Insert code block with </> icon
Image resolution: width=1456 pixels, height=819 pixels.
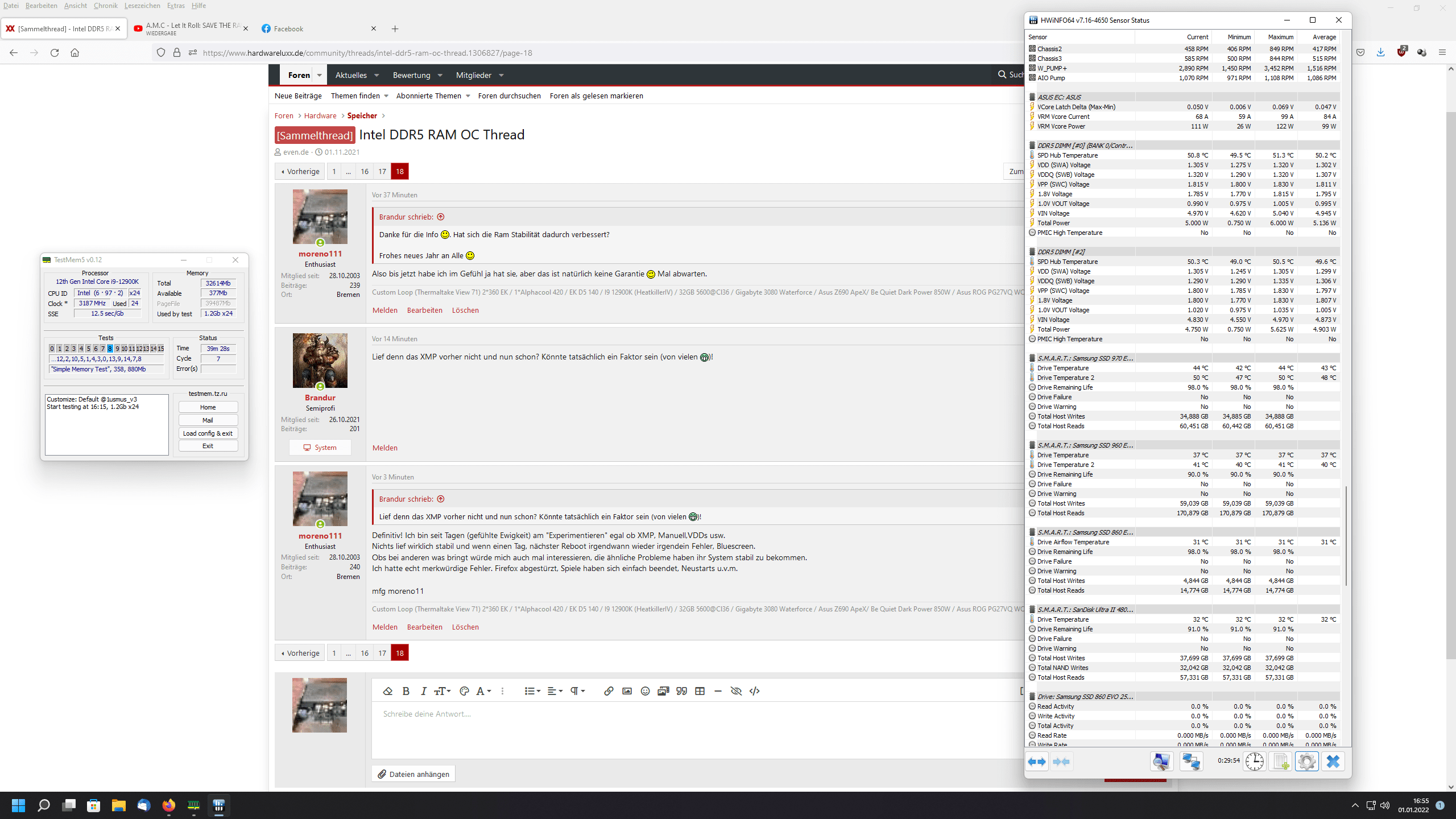point(755,691)
